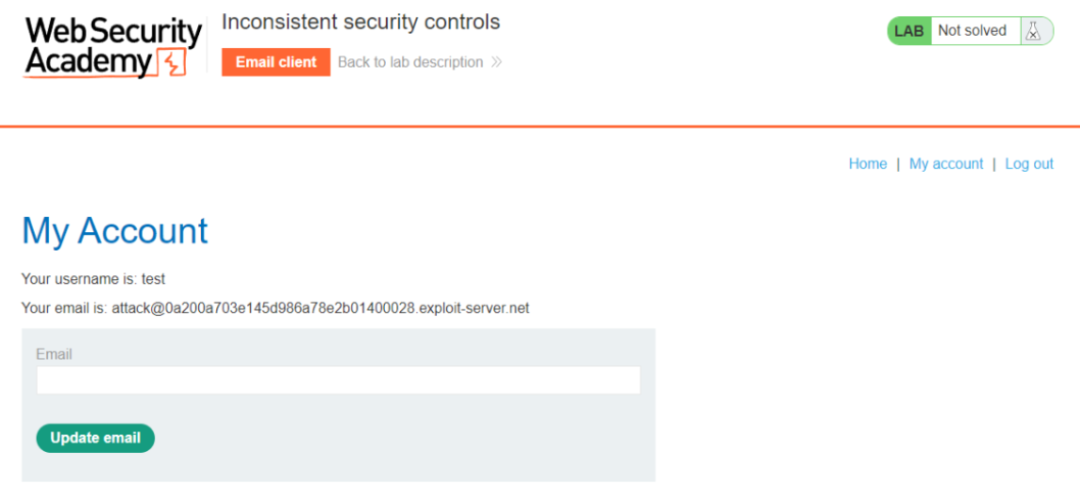Screen dimensions: 1080x498
Task: Click the My Account page heading
Action: click(115, 231)
